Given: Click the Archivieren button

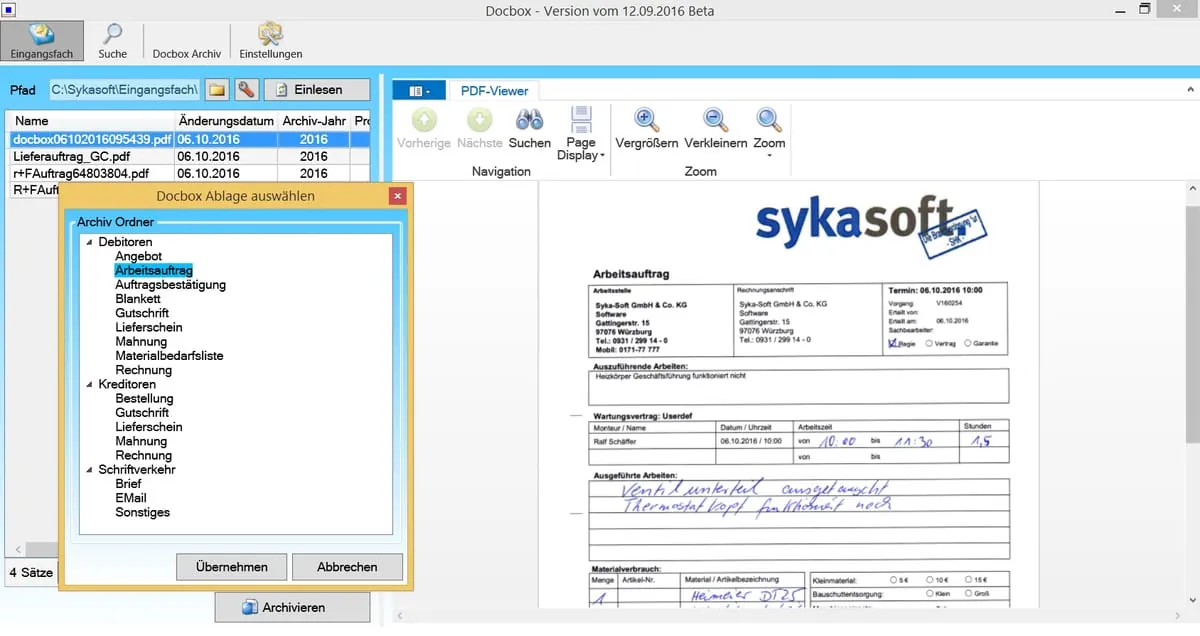Looking at the screenshot, I should [x=292, y=607].
